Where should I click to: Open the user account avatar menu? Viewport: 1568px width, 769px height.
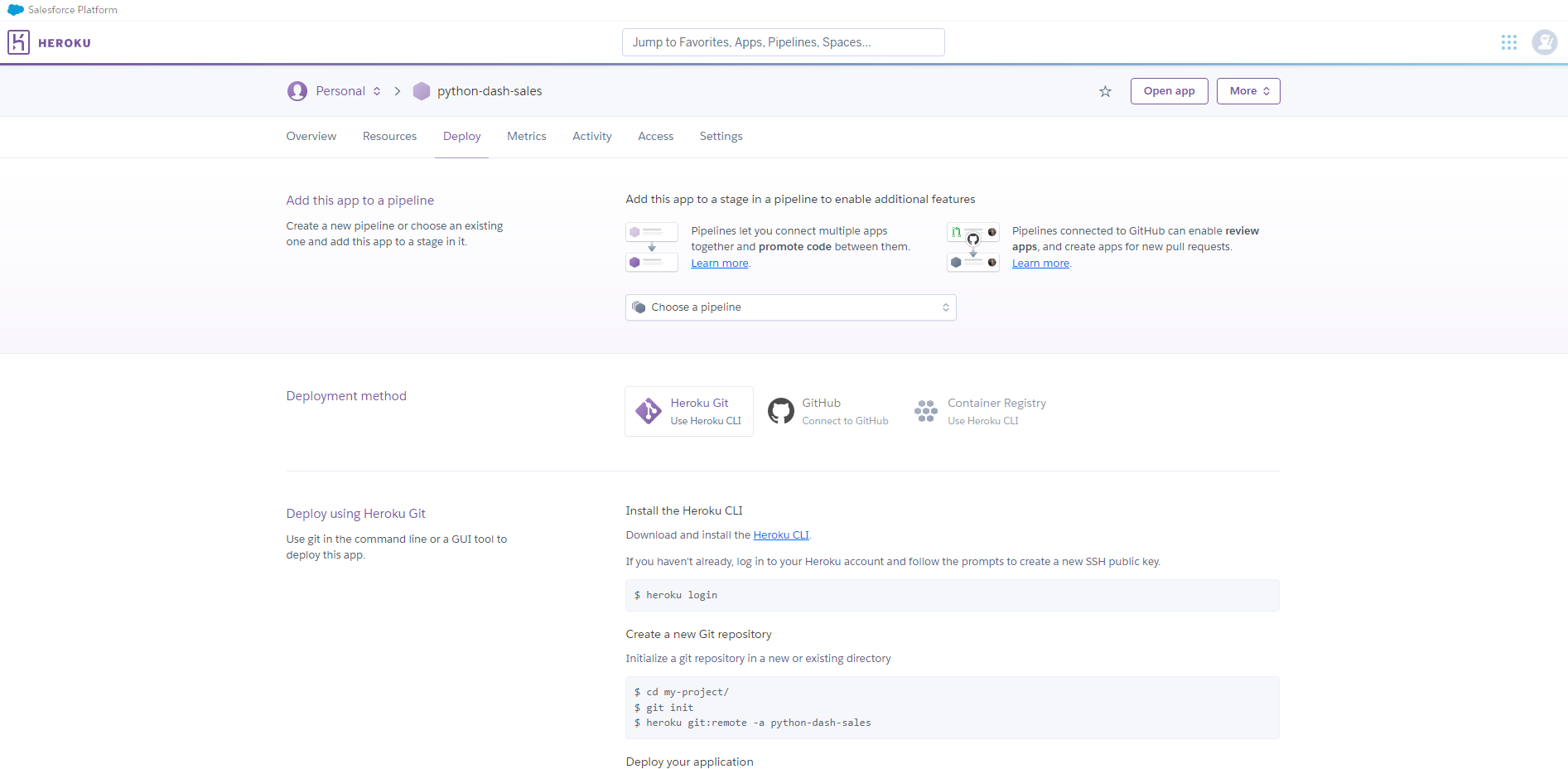coord(1544,42)
